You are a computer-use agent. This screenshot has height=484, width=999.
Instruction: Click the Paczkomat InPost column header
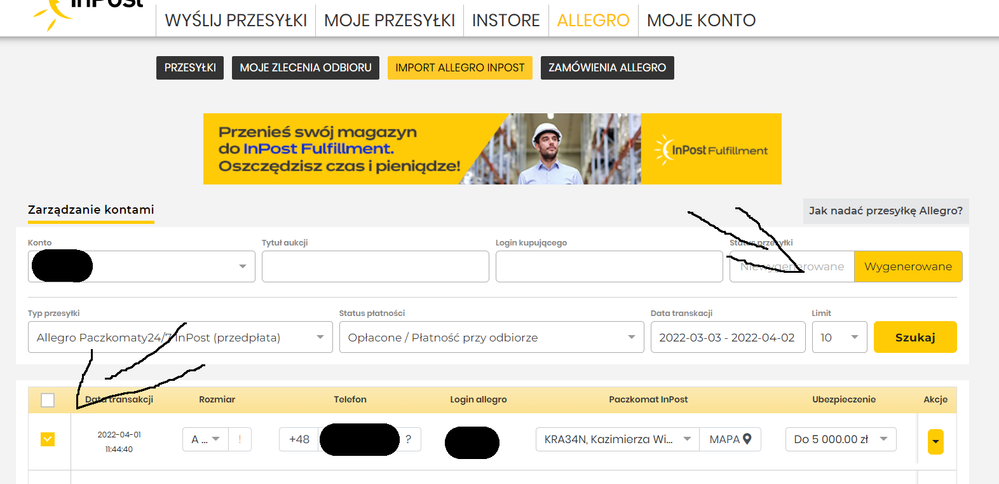pos(649,400)
